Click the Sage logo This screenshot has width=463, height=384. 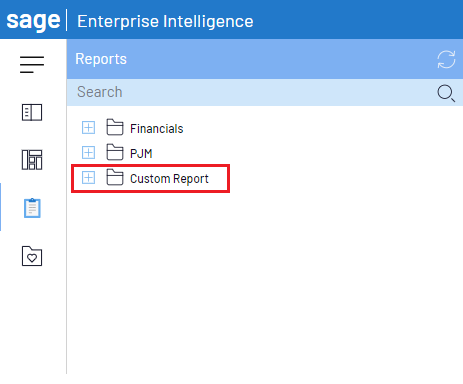pyautogui.click(x=33, y=21)
